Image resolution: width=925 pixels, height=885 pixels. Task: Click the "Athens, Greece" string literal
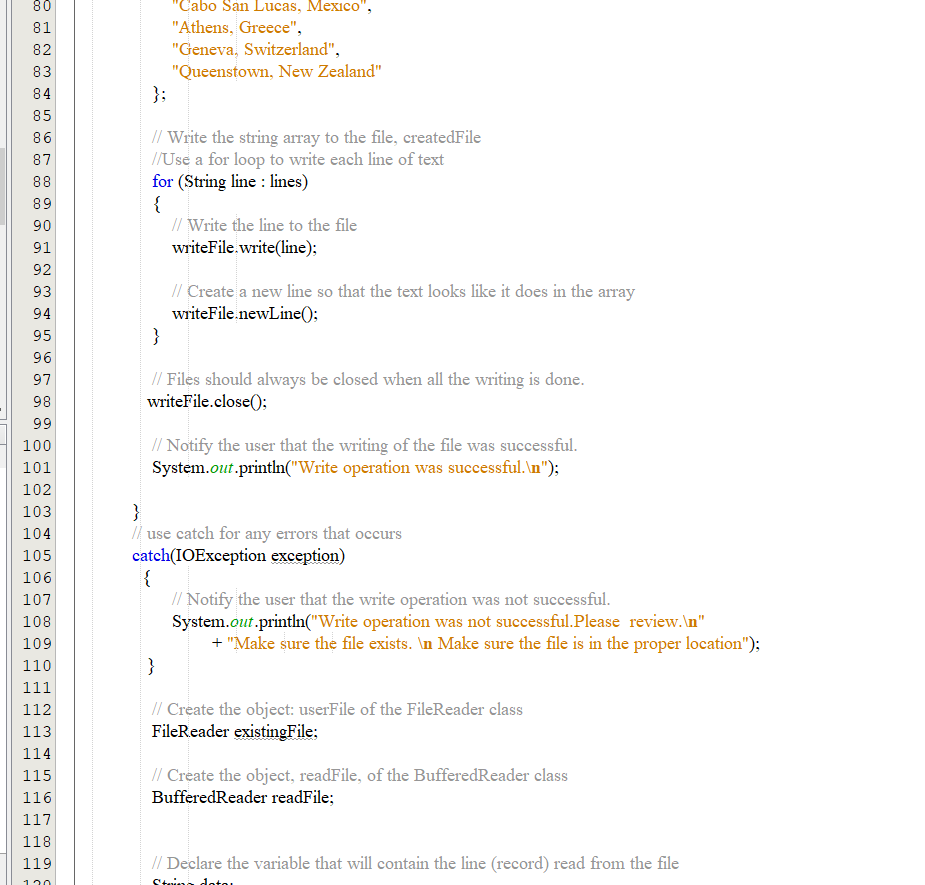tap(237, 28)
